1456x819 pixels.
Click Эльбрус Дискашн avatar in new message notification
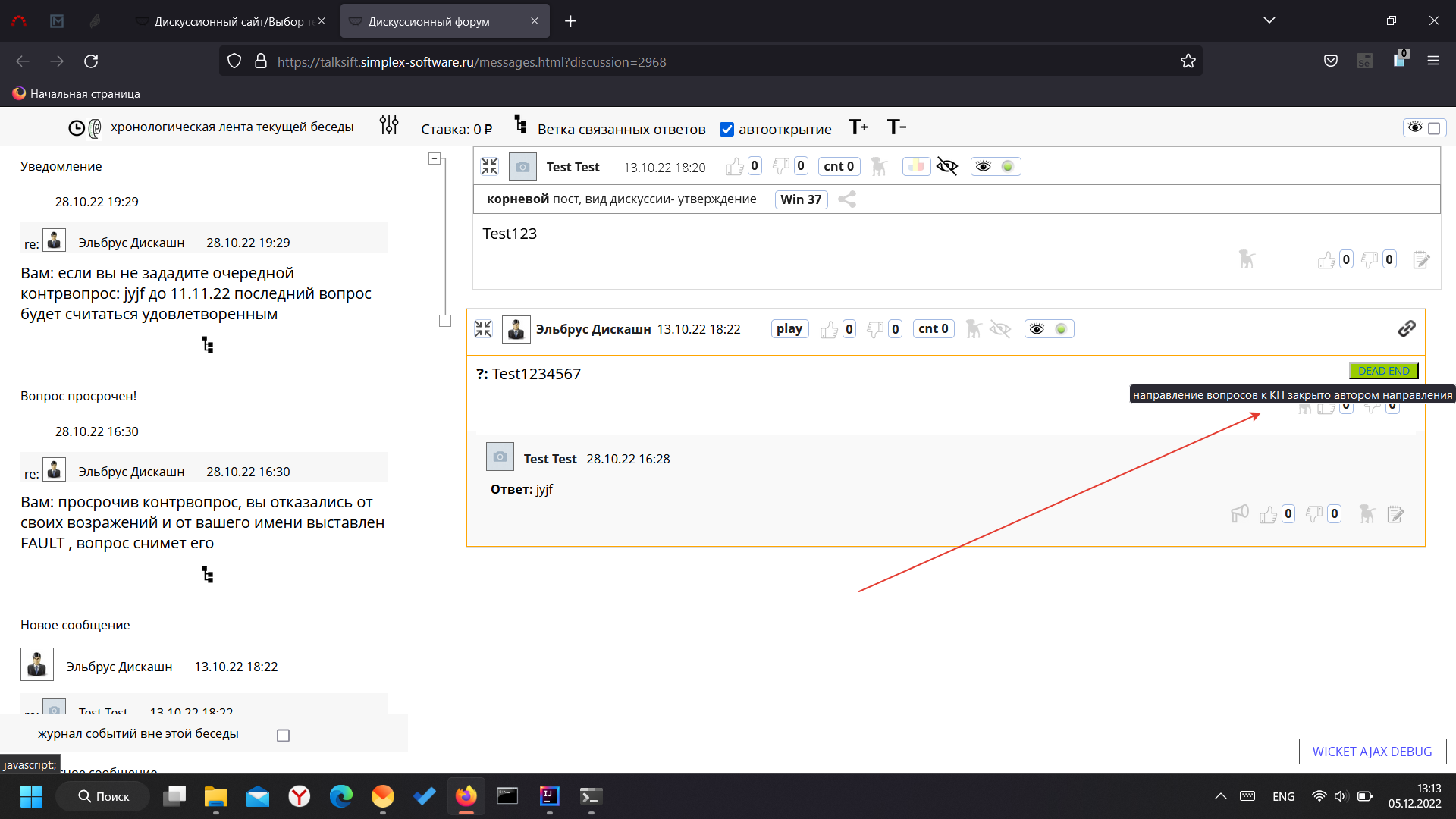click(37, 664)
